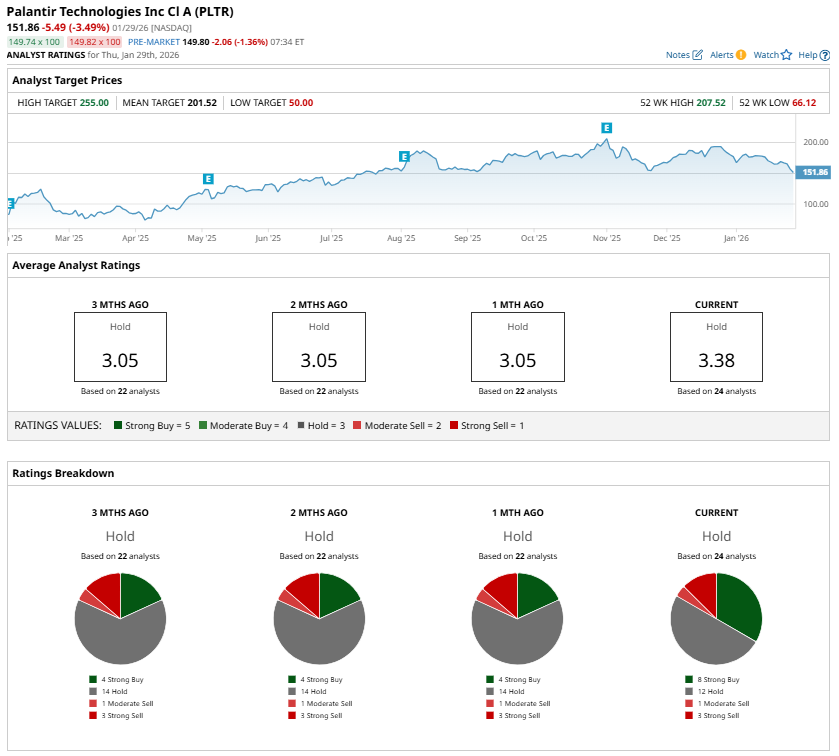
Task: Click the current price tag 151.86 on chart
Action: click(814, 172)
